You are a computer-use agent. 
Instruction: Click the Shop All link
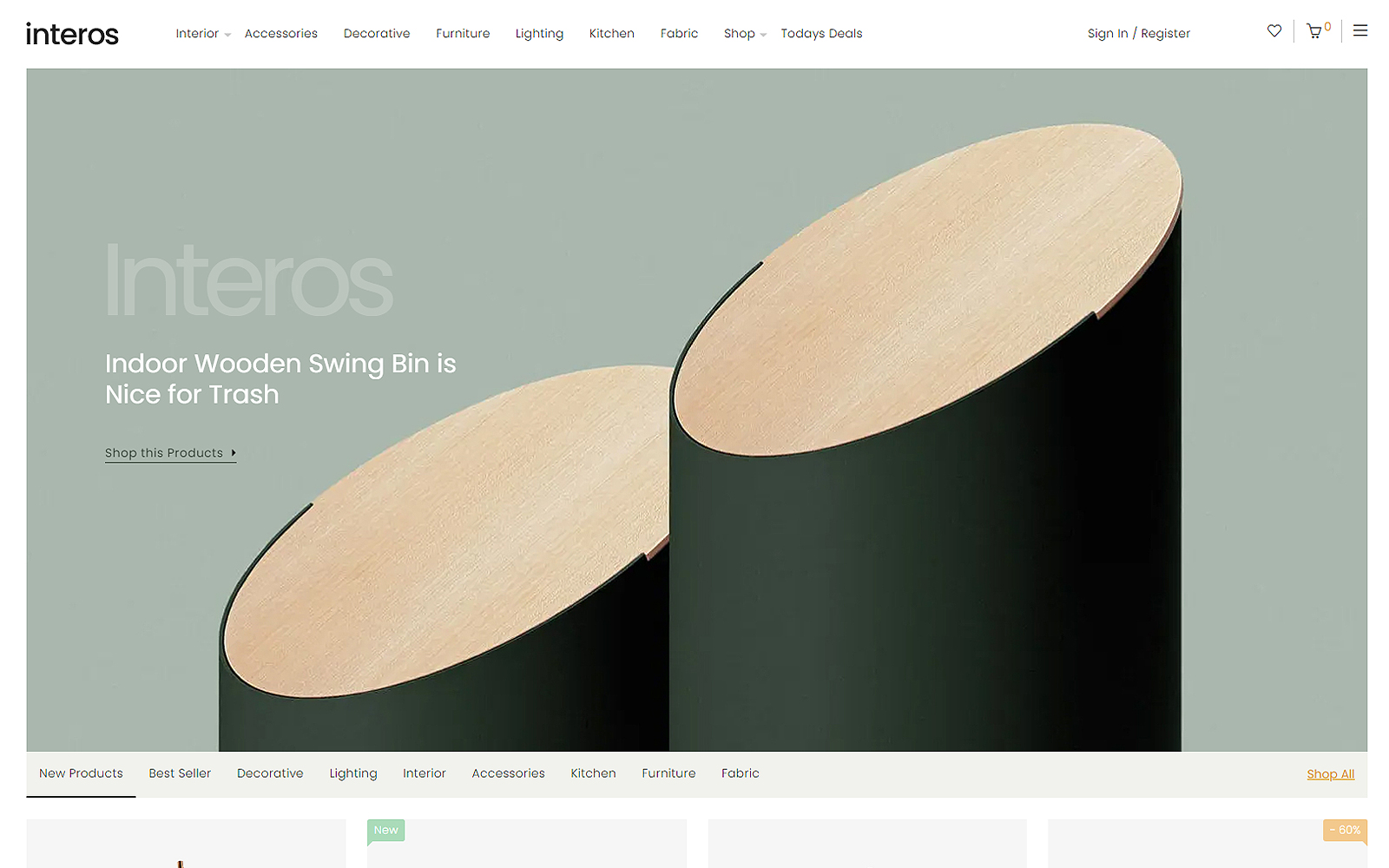[x=1331, y=774]
